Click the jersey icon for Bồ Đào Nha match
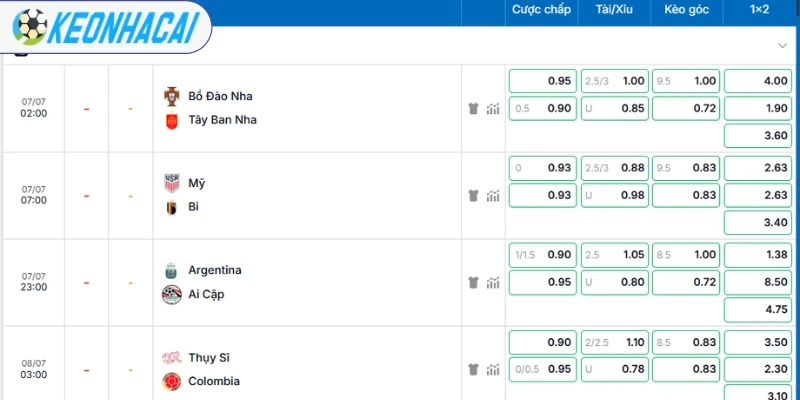 (x=473, y=108)
